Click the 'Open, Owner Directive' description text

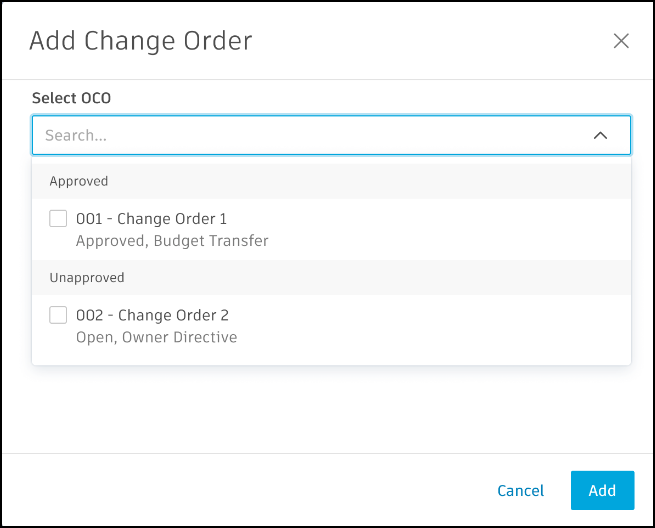click(x=156, y=337)
